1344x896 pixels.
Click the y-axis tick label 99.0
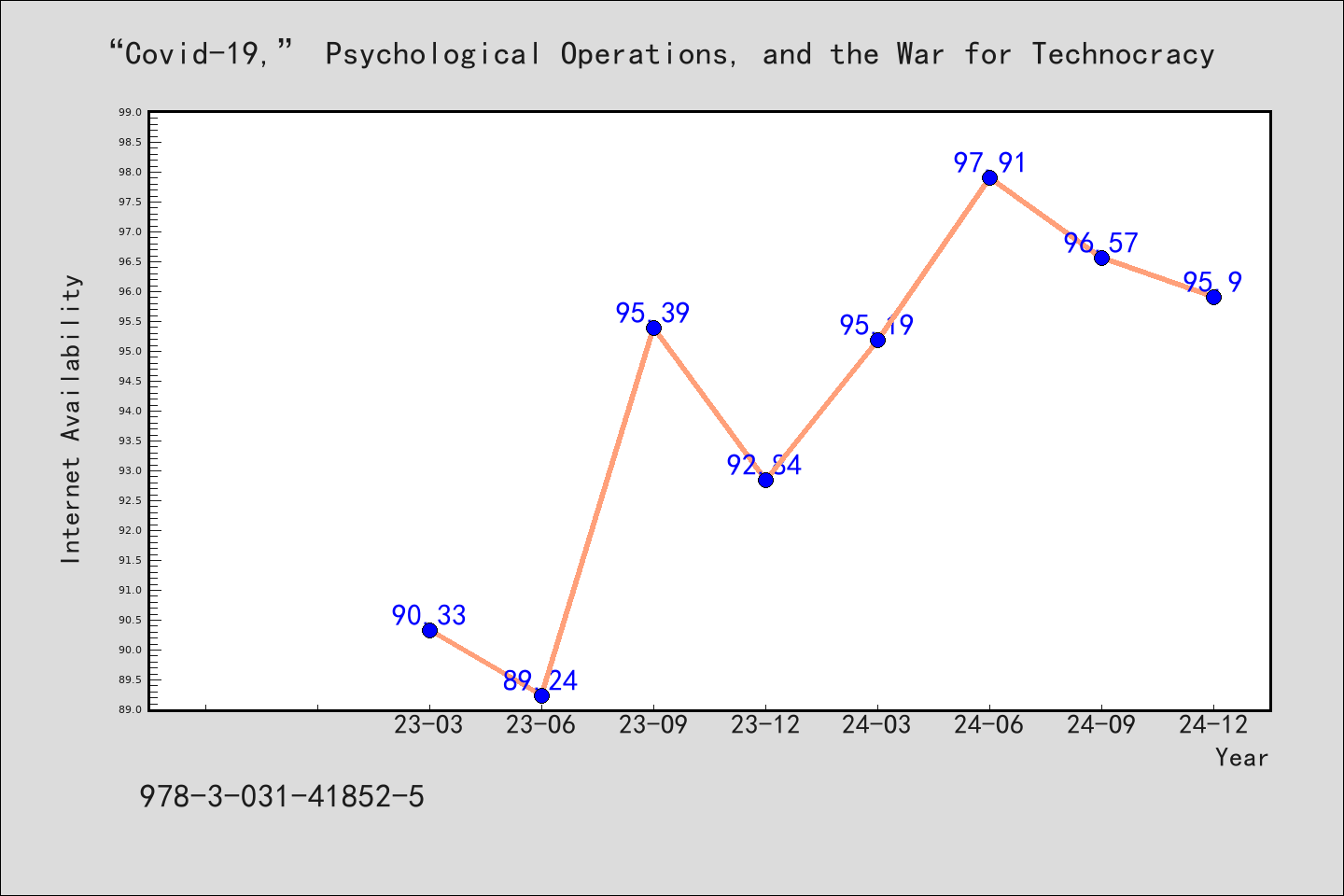[x=130, y=112]
